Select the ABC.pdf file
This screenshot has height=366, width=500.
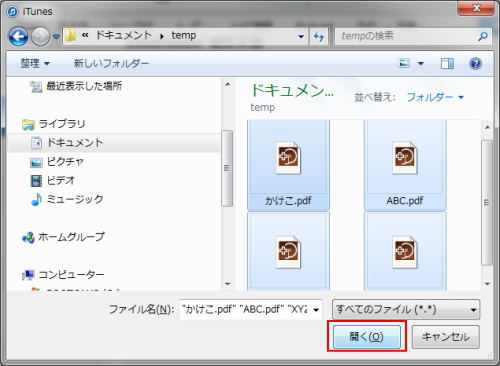(x=405, y=165)
